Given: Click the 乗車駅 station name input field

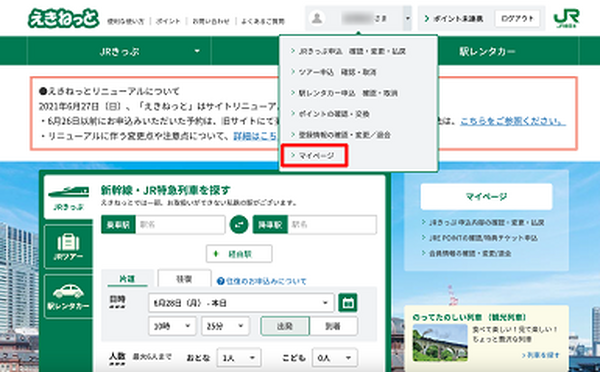Looking at the screenshot, I should pos(180,225).
